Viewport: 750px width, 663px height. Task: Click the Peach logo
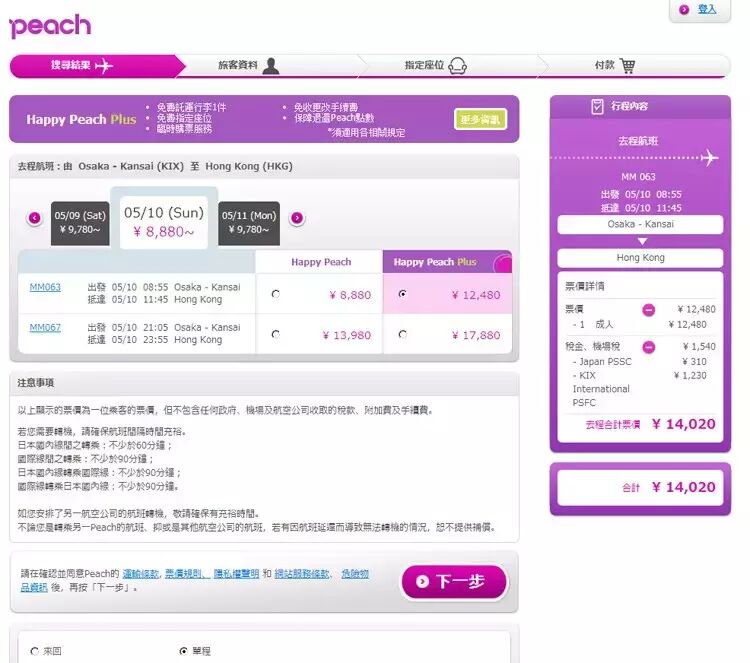pyautogui.click(x=50, y=26)
